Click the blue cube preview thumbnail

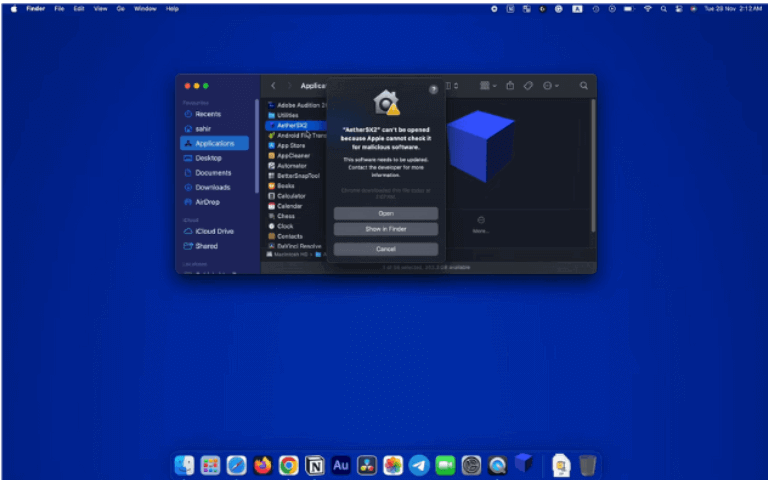click(481, 146)
